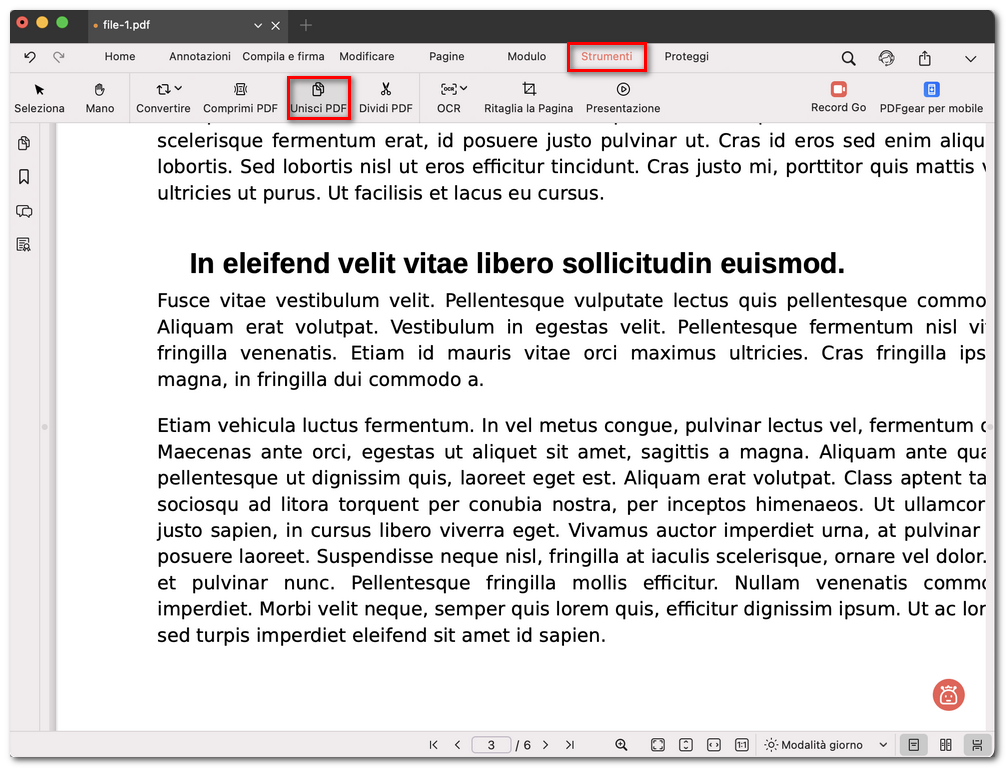
Task: Start Presentazione mode
Action: (622, 96)
